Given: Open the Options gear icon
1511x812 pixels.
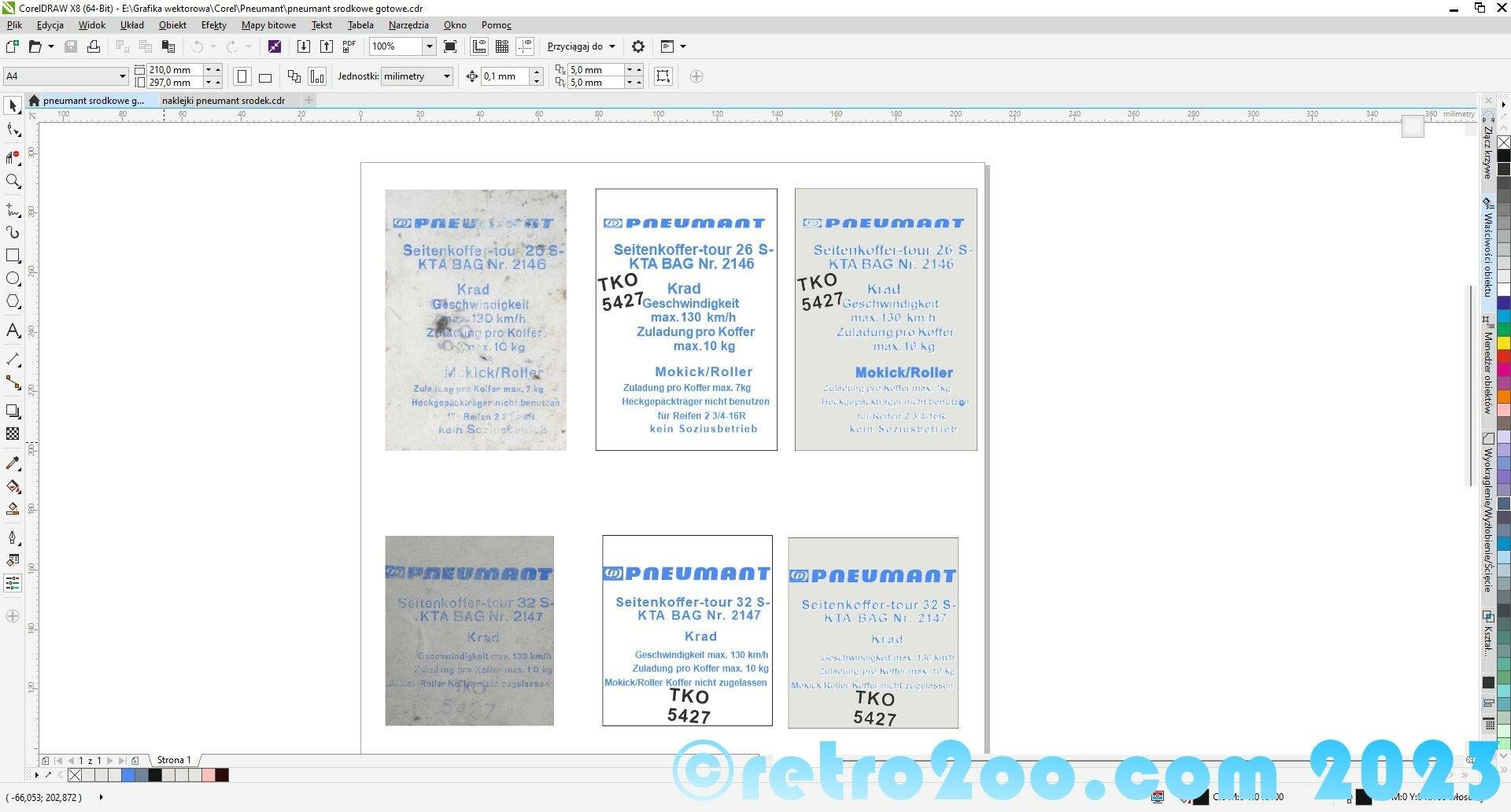Looking at the screenshot, I should (x=638, y=46).
